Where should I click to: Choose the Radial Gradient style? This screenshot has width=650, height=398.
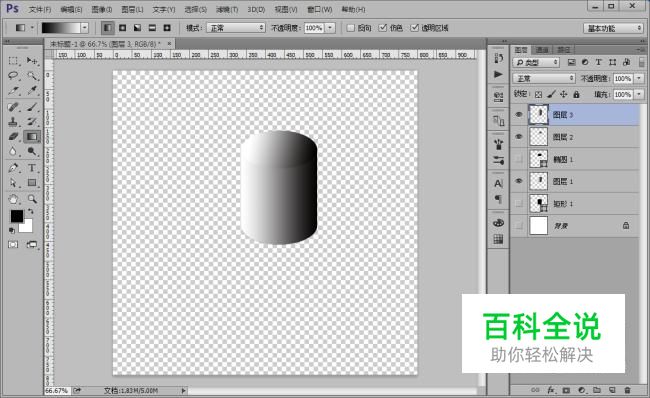click(123, 28)
